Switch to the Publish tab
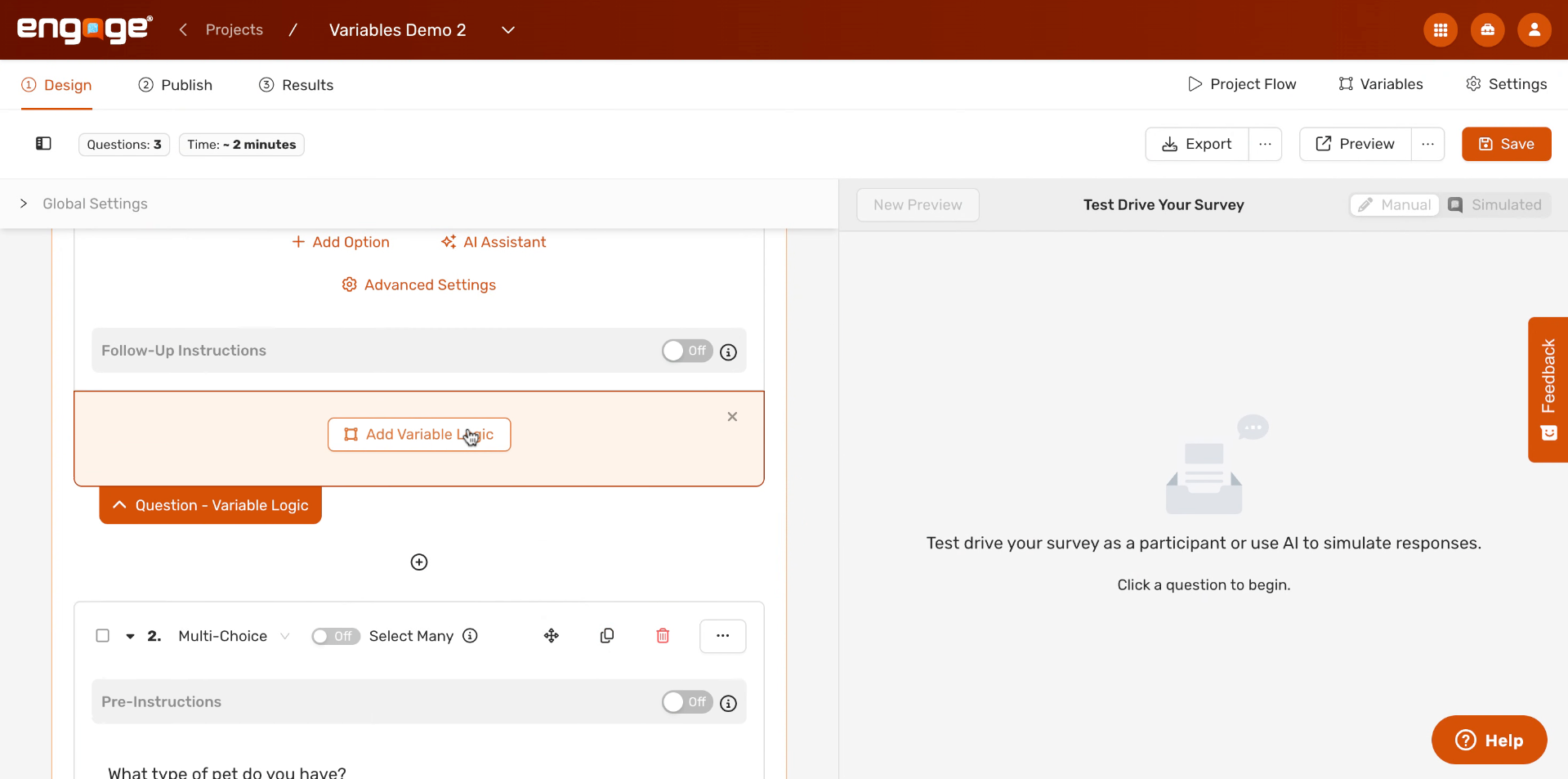Screen dimensions: 1568x779 [x=175, y=85]
